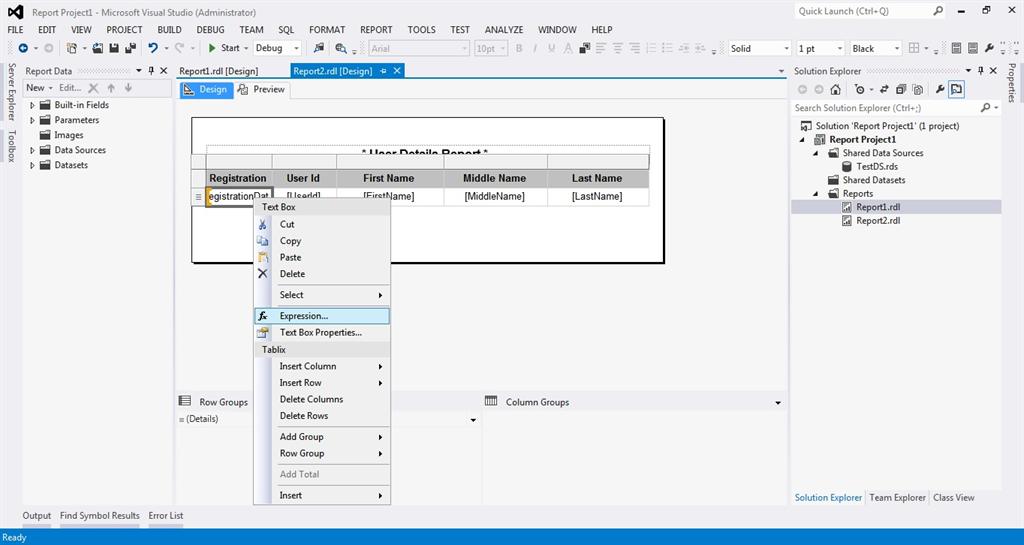1024x545 pixels.
Task: Expand the Data Sources folder
Action: [32, 150]
